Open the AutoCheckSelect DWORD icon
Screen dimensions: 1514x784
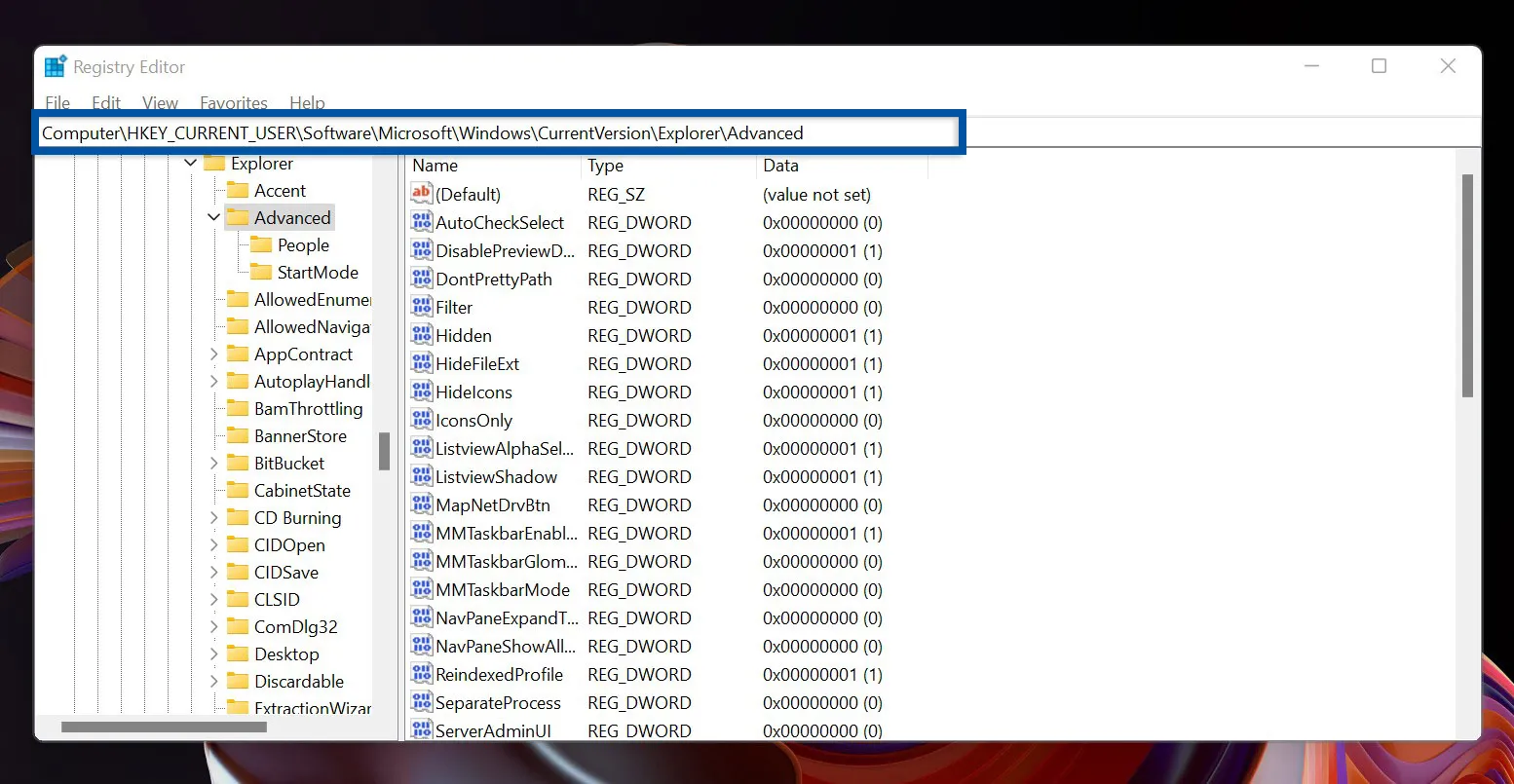[420, 222]
